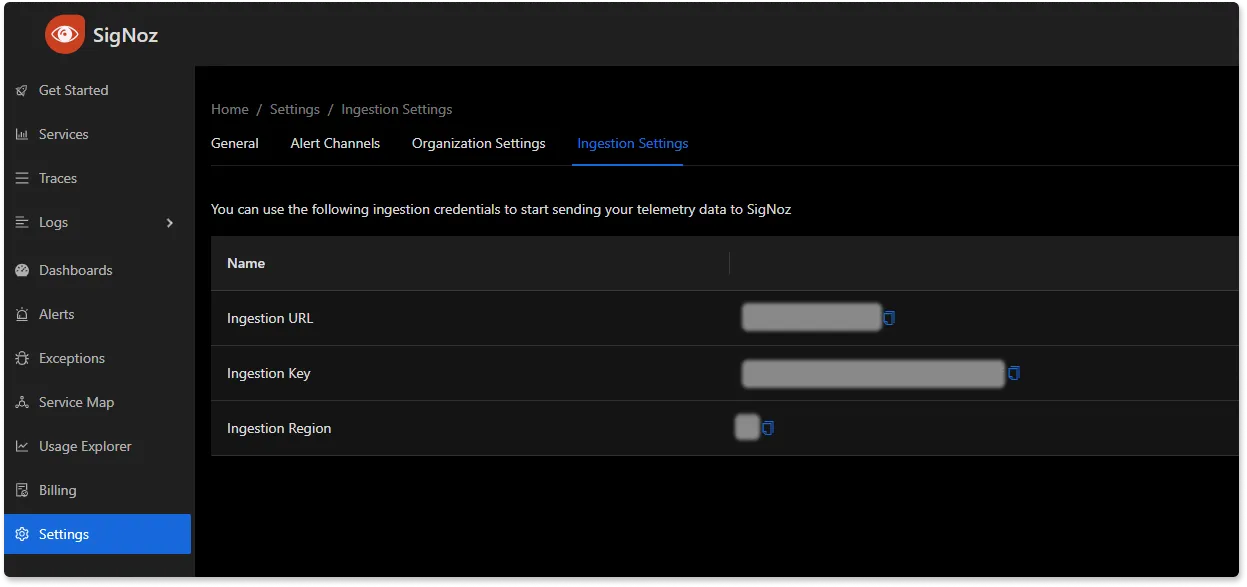Click the Exceptions bug icon

click(x=22, y=359)
